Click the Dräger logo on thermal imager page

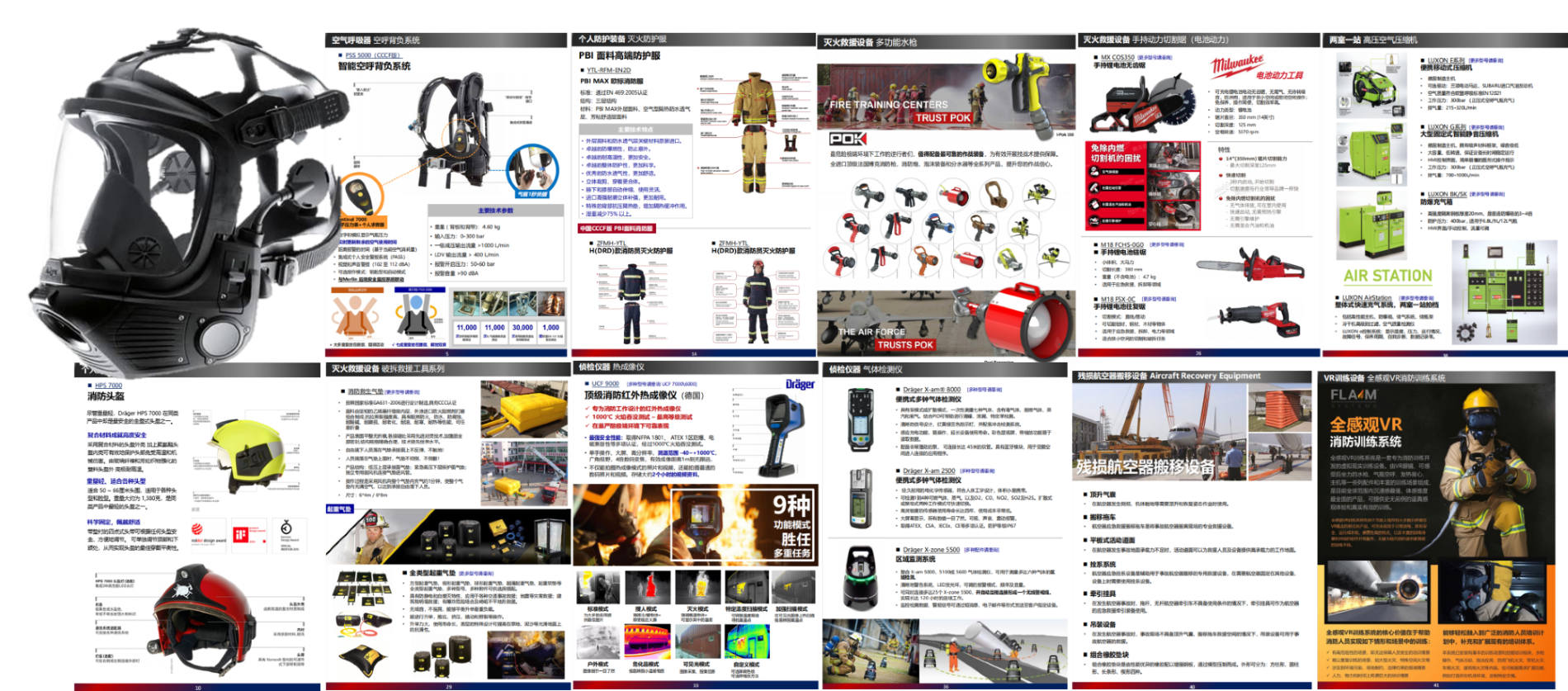click(x=799, y=385)
